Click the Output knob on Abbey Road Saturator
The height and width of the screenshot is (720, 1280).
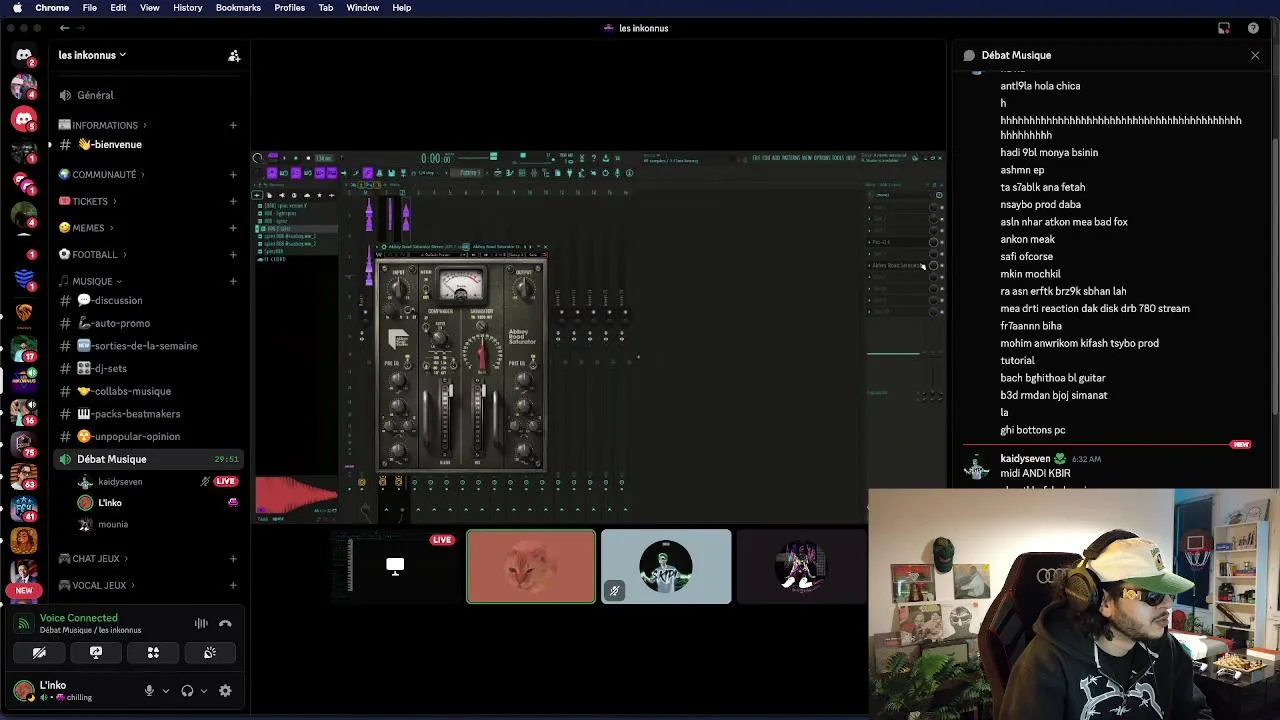pos(523,290)
